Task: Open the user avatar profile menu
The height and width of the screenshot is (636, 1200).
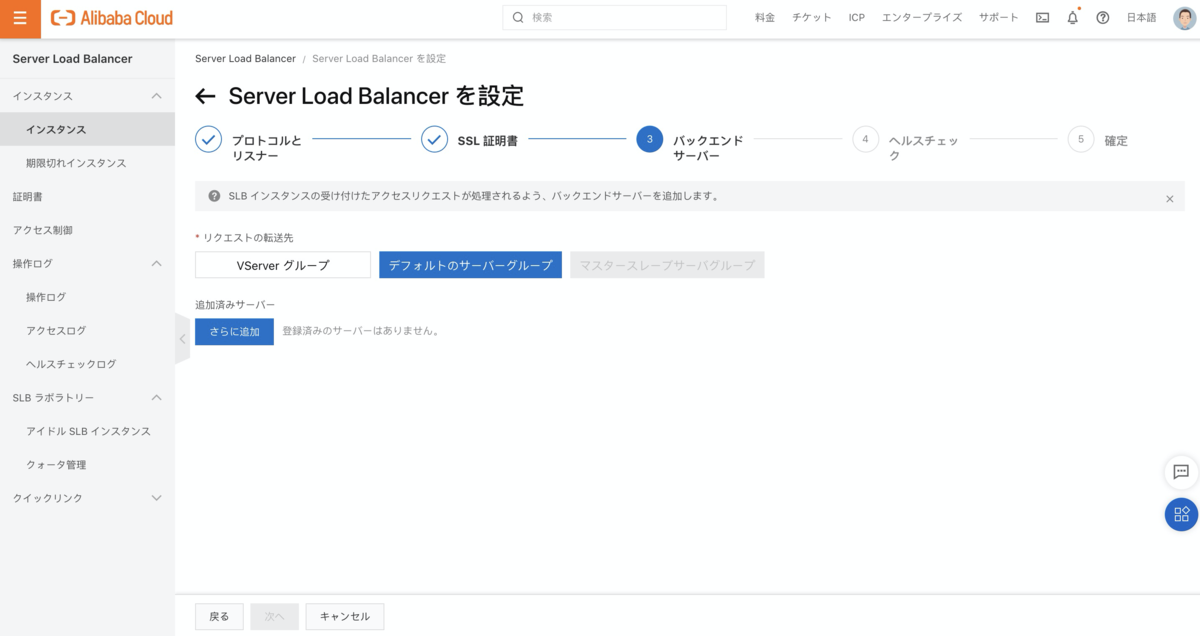Action: pyautogui.click(x=1183, y=18)
